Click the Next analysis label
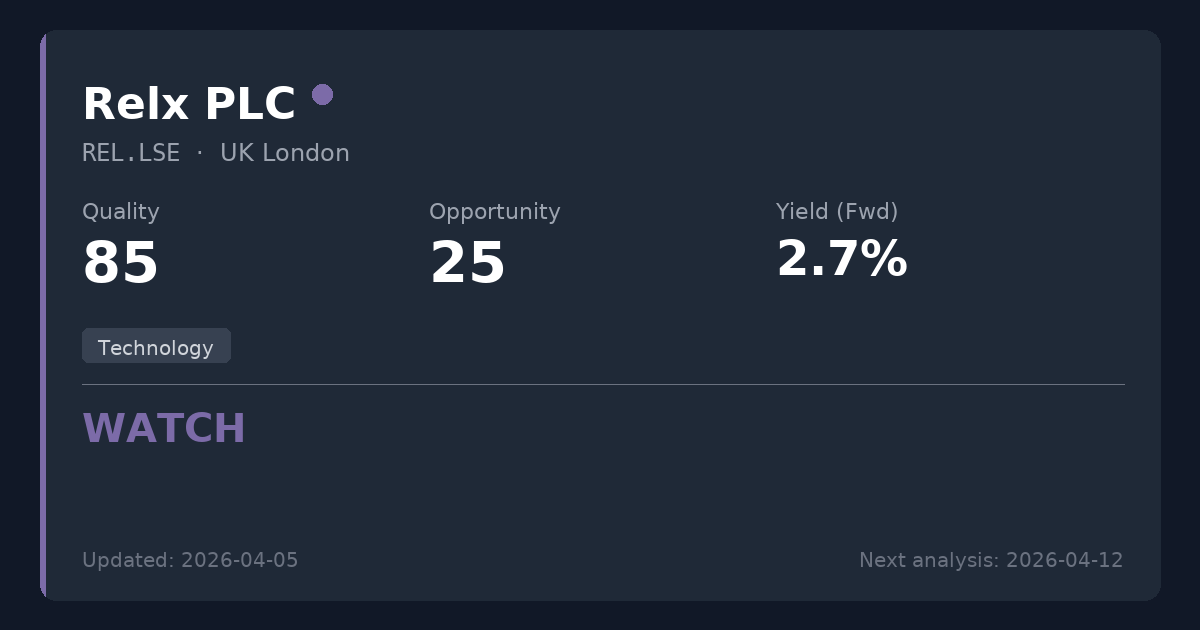This screenshot has height=630, width=1200. click(x=929, y=560)
